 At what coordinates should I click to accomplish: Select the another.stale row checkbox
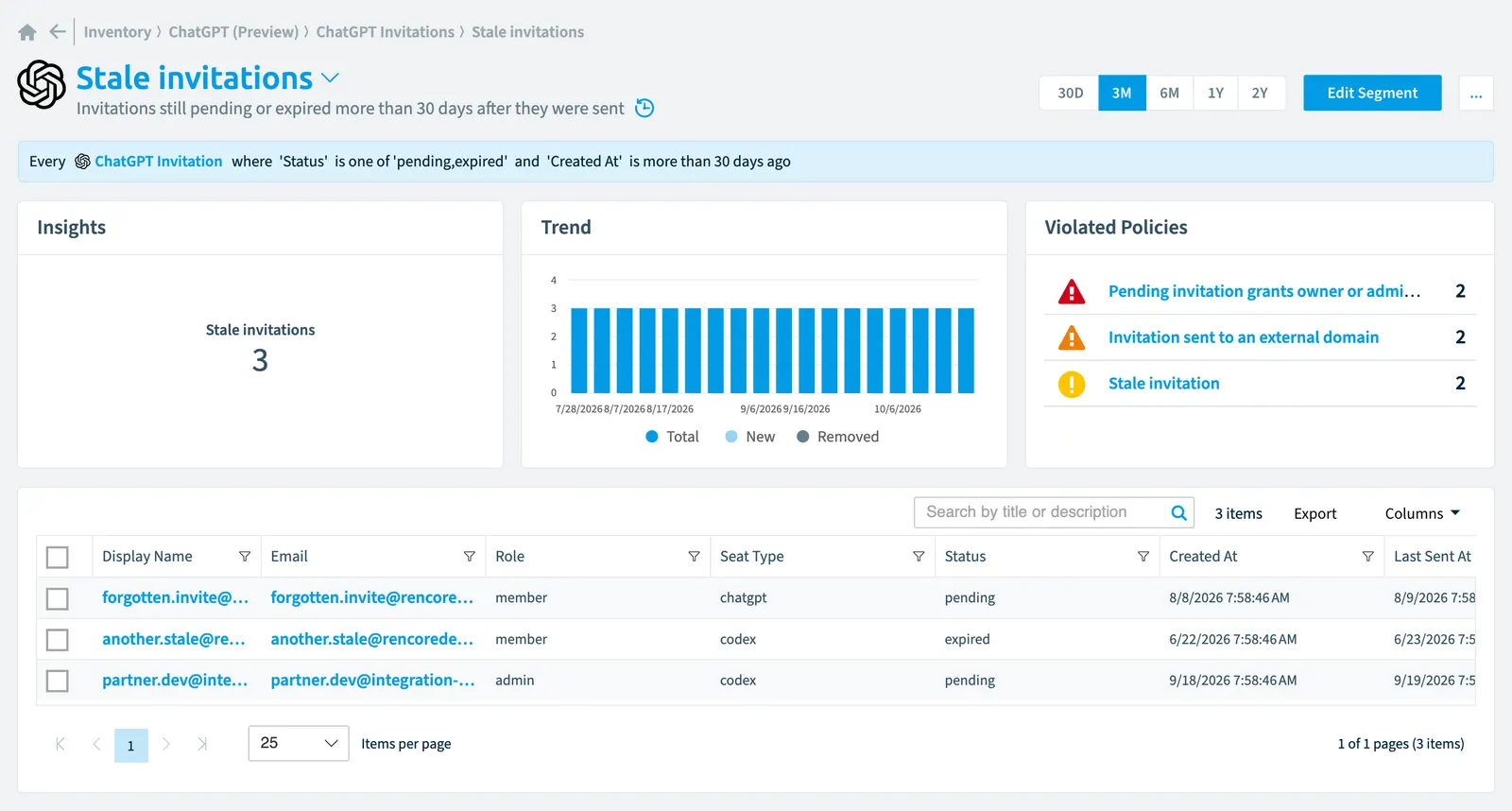coord(58,640)
